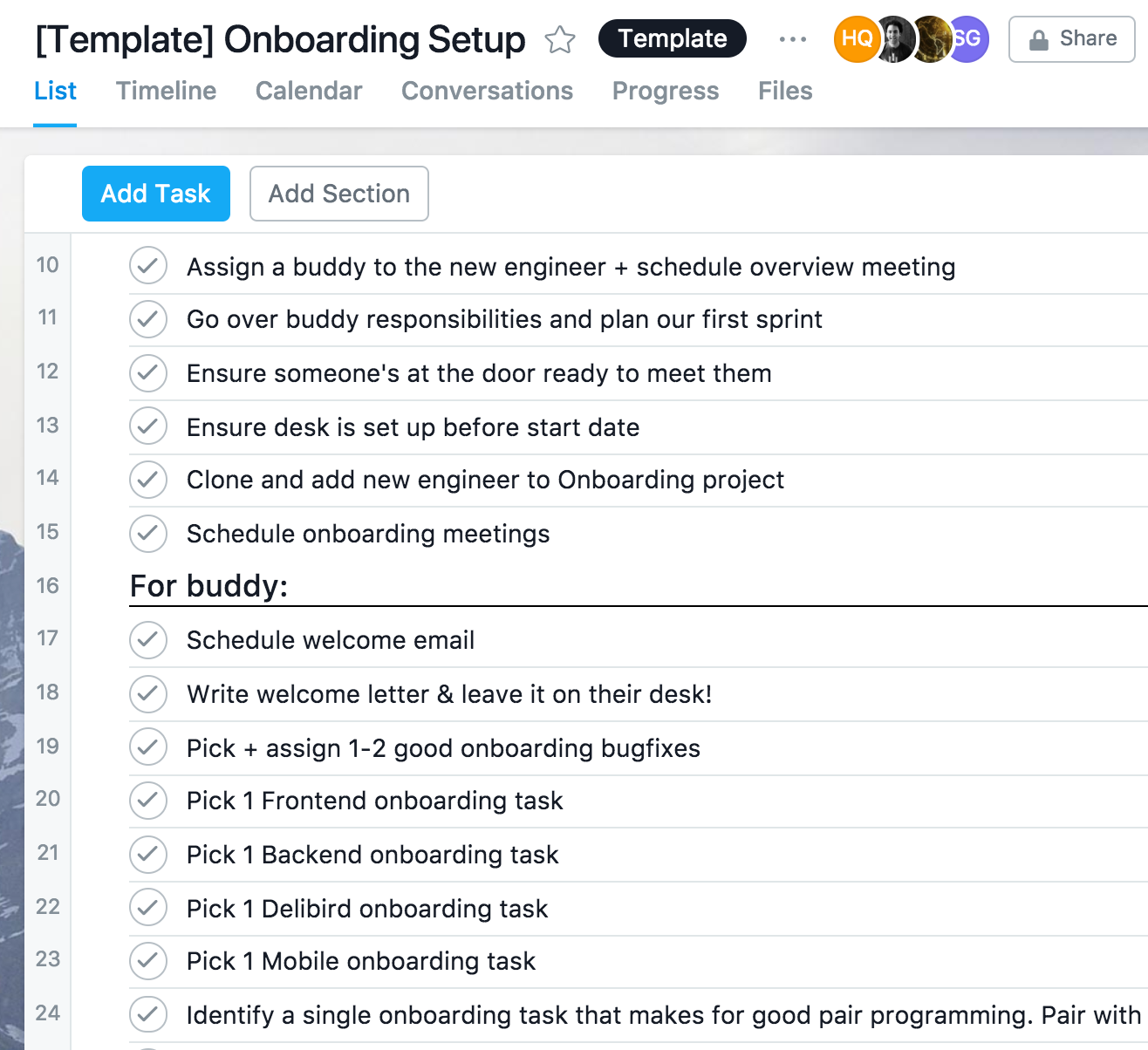Image resolution: width=1148 pixels, height=1050 pixels.
Task: Go to the Conversations tab
Action: [x=487, y=91]
